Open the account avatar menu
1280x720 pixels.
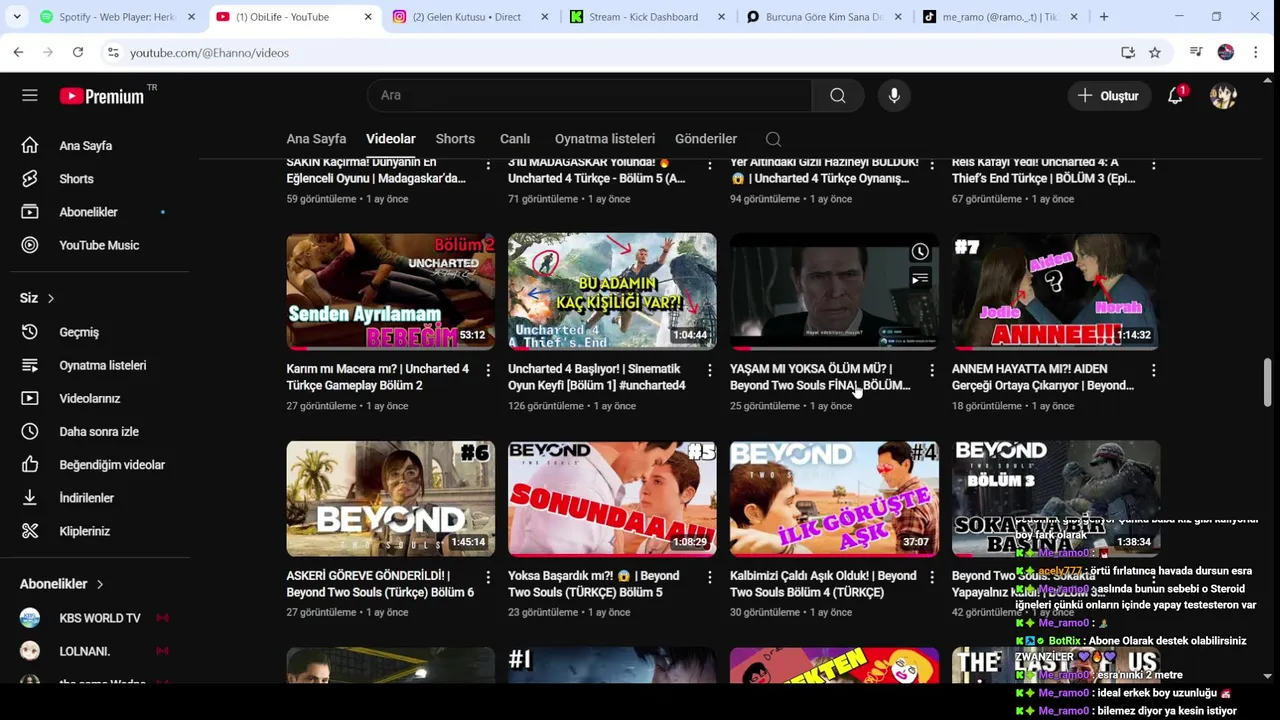coord(1223,95)
